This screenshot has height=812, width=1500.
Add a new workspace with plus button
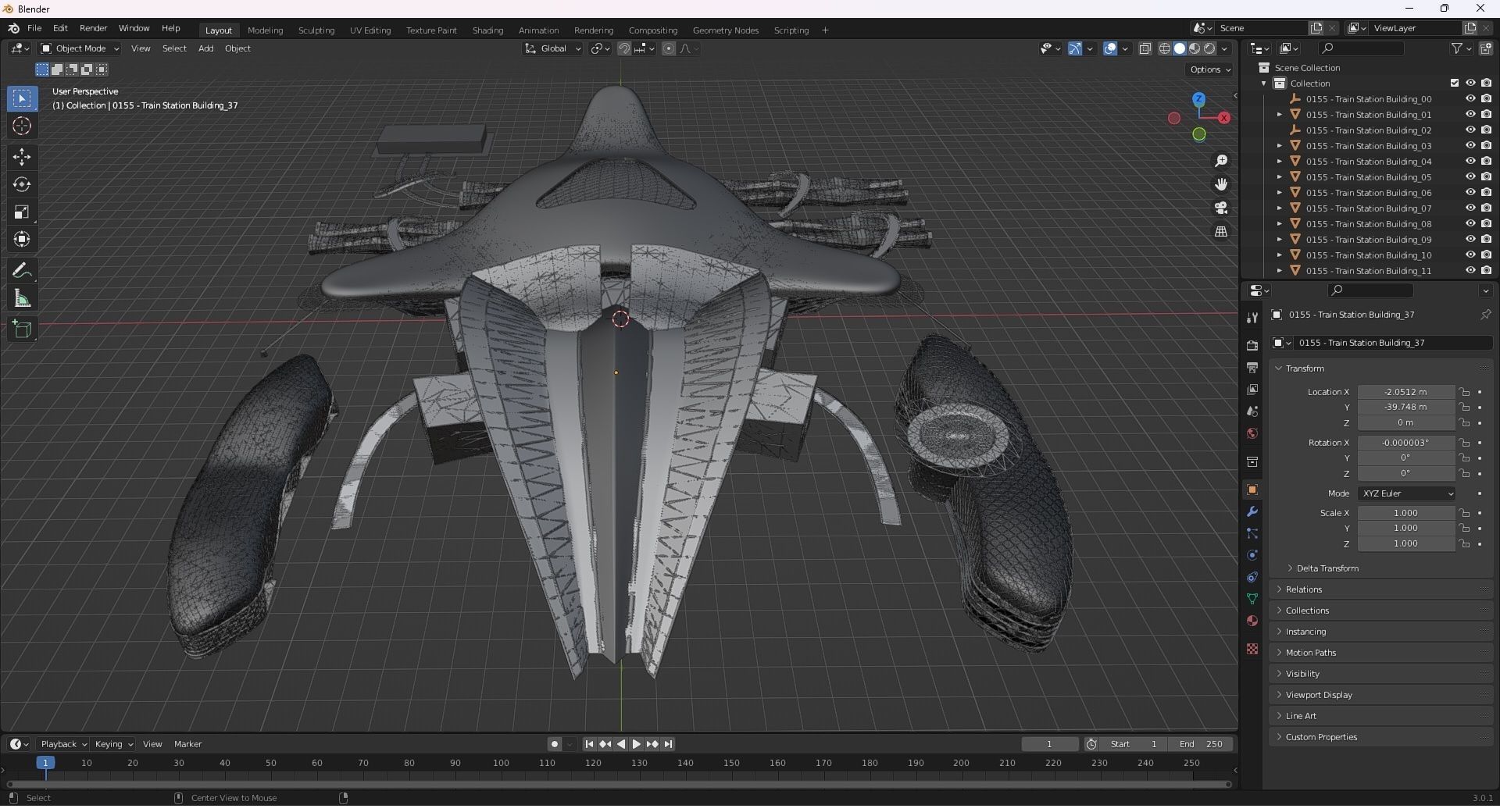click(x=825, y=30)
